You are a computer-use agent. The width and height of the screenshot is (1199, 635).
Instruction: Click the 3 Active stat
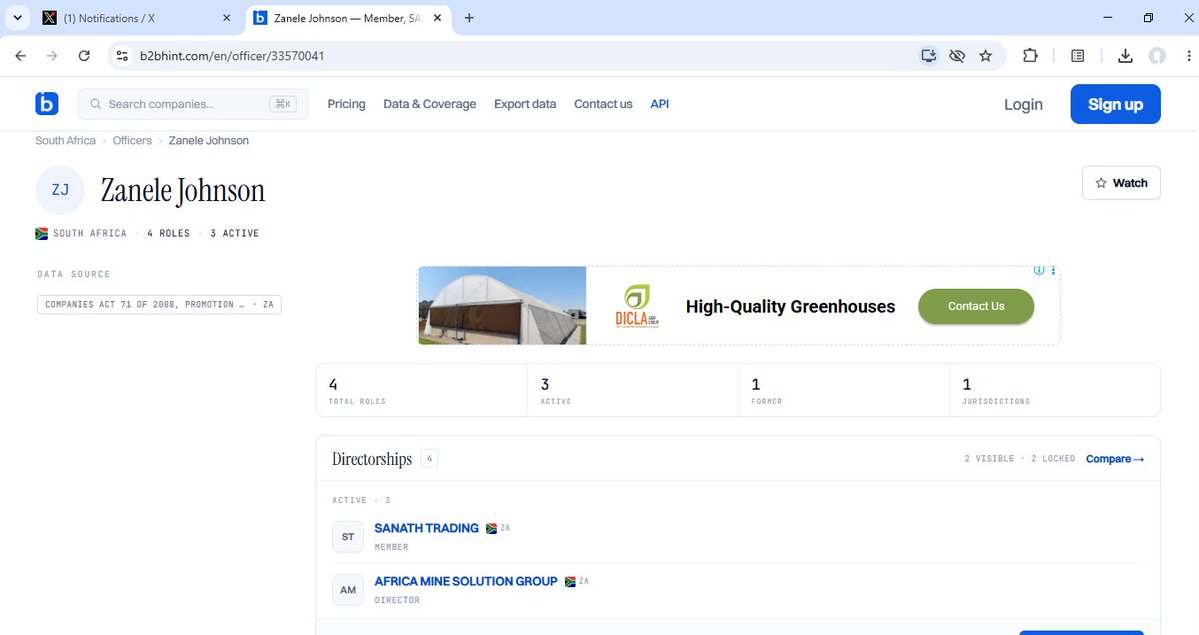point(633,390)
